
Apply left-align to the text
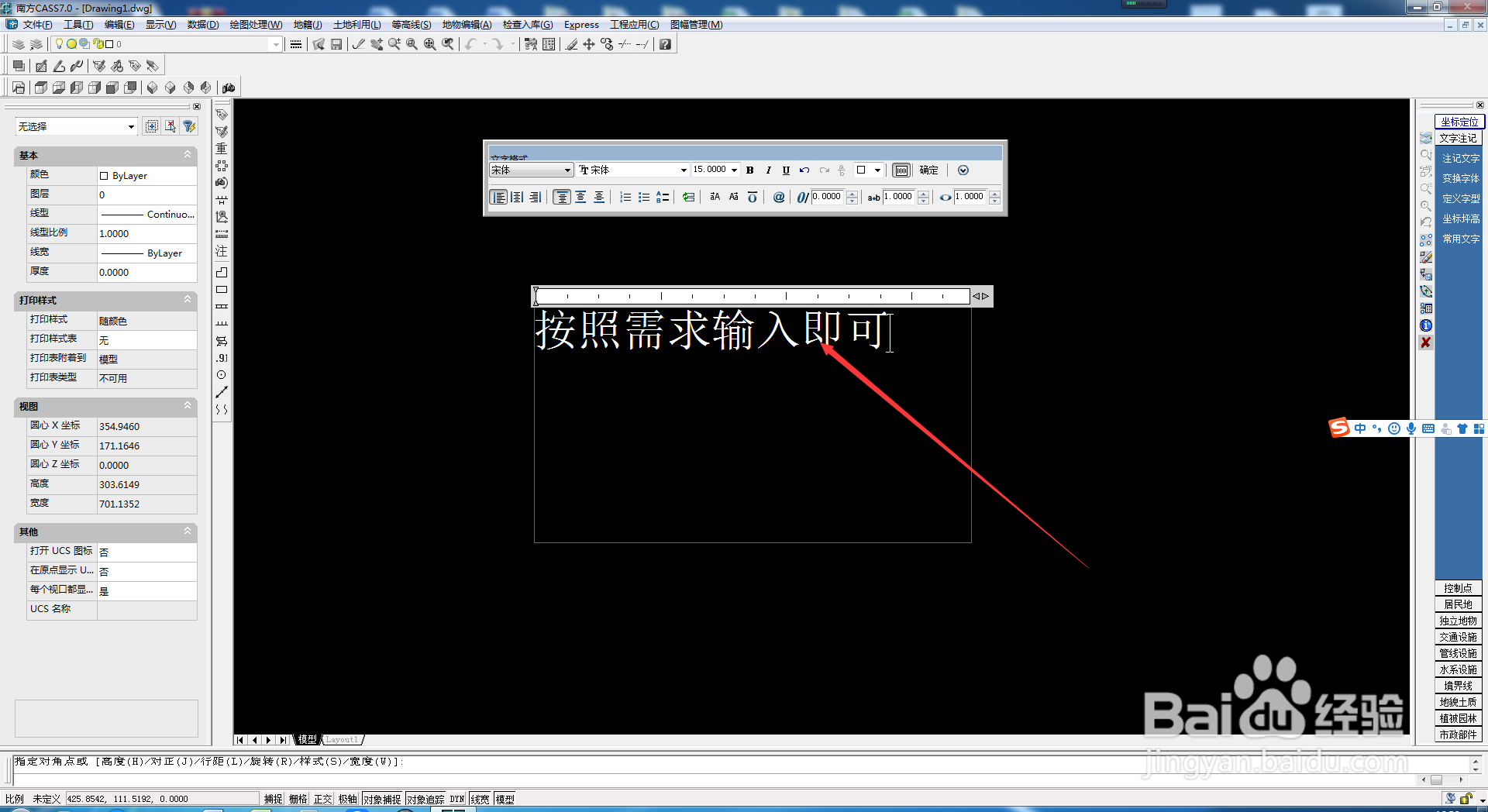[499, 198]
